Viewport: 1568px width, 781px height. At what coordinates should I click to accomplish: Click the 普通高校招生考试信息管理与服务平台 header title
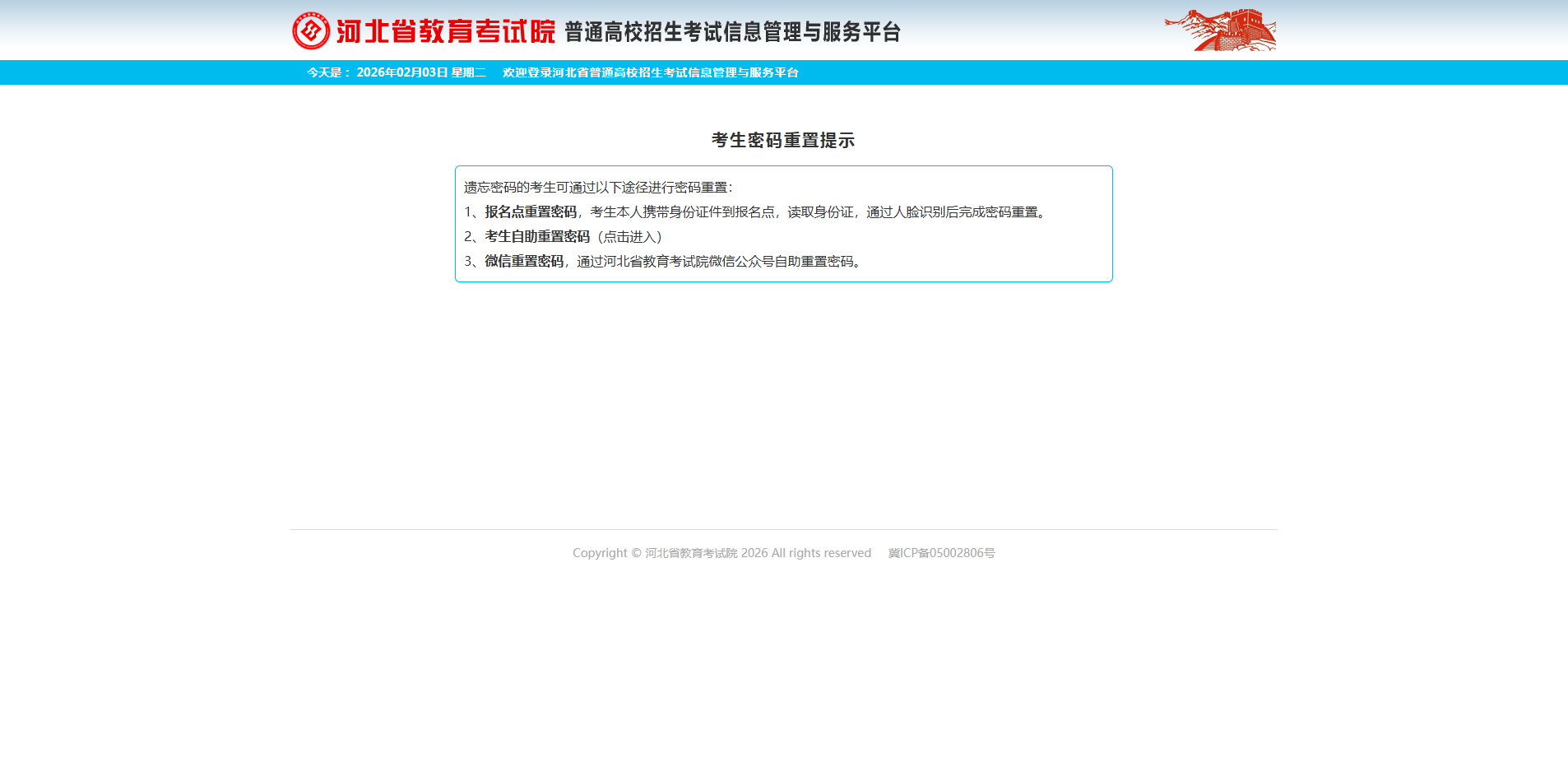tap(732, 32)
